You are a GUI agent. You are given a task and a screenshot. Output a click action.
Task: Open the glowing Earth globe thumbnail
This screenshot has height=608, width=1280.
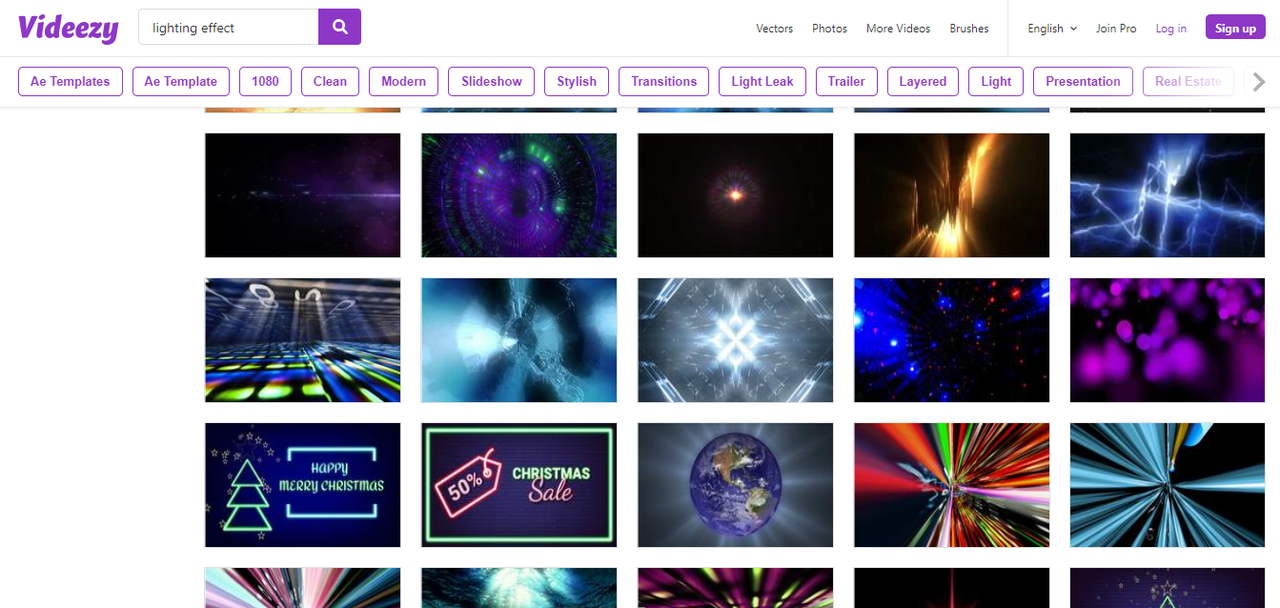(x=735, y=485)
